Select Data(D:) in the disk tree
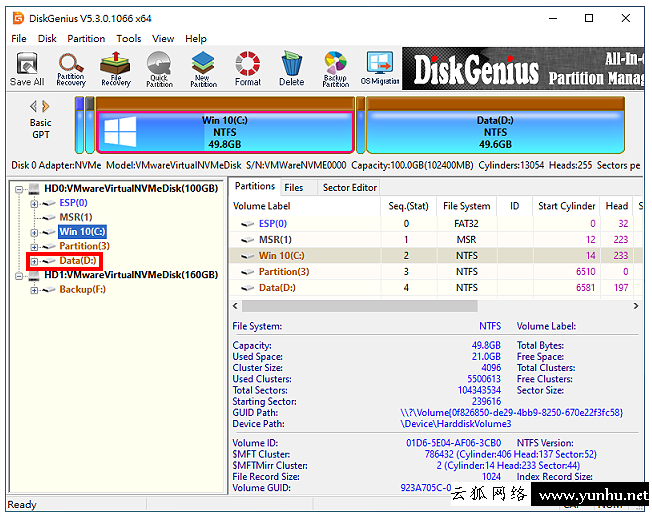The height and width of the screenshot is (517, 652). click(x=78, y=261)
